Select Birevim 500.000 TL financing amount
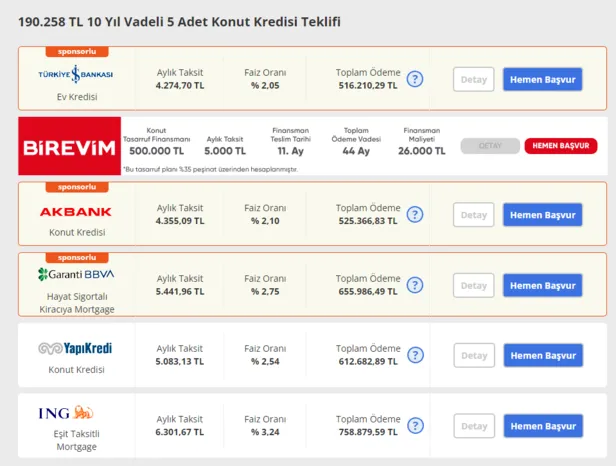The width and height of the screenshot is (616, 466). click(x=156, y=151)
